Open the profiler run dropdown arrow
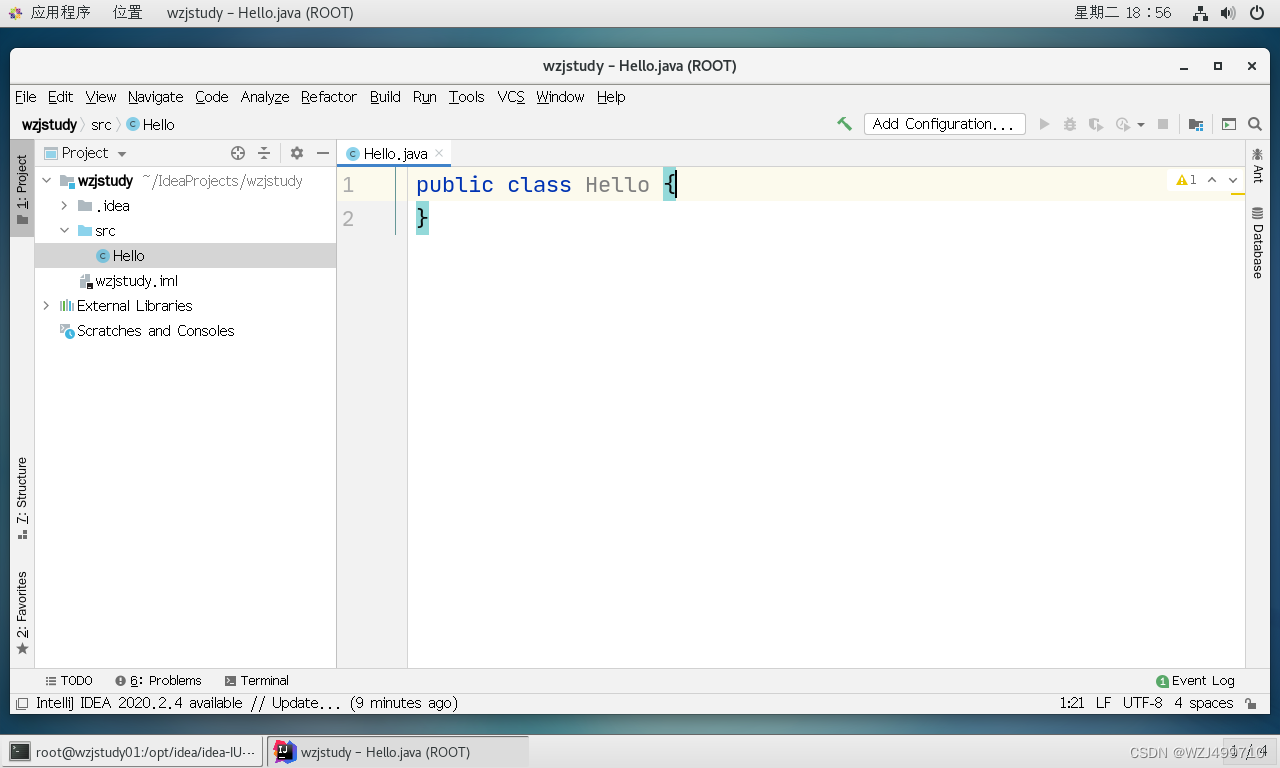Screen dimensions: 1280x768 click(1141, 125)
